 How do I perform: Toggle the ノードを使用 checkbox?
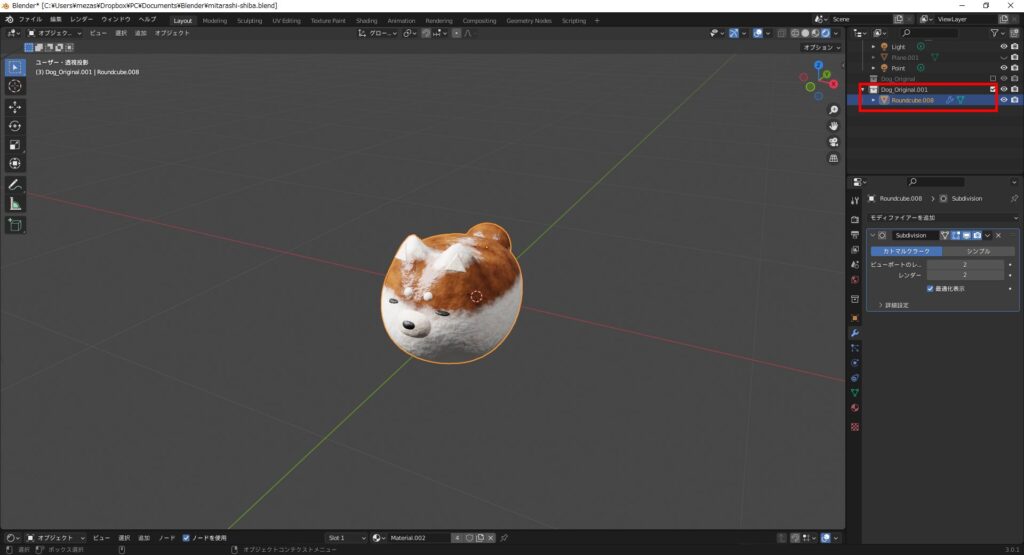(x=187, y=538)
